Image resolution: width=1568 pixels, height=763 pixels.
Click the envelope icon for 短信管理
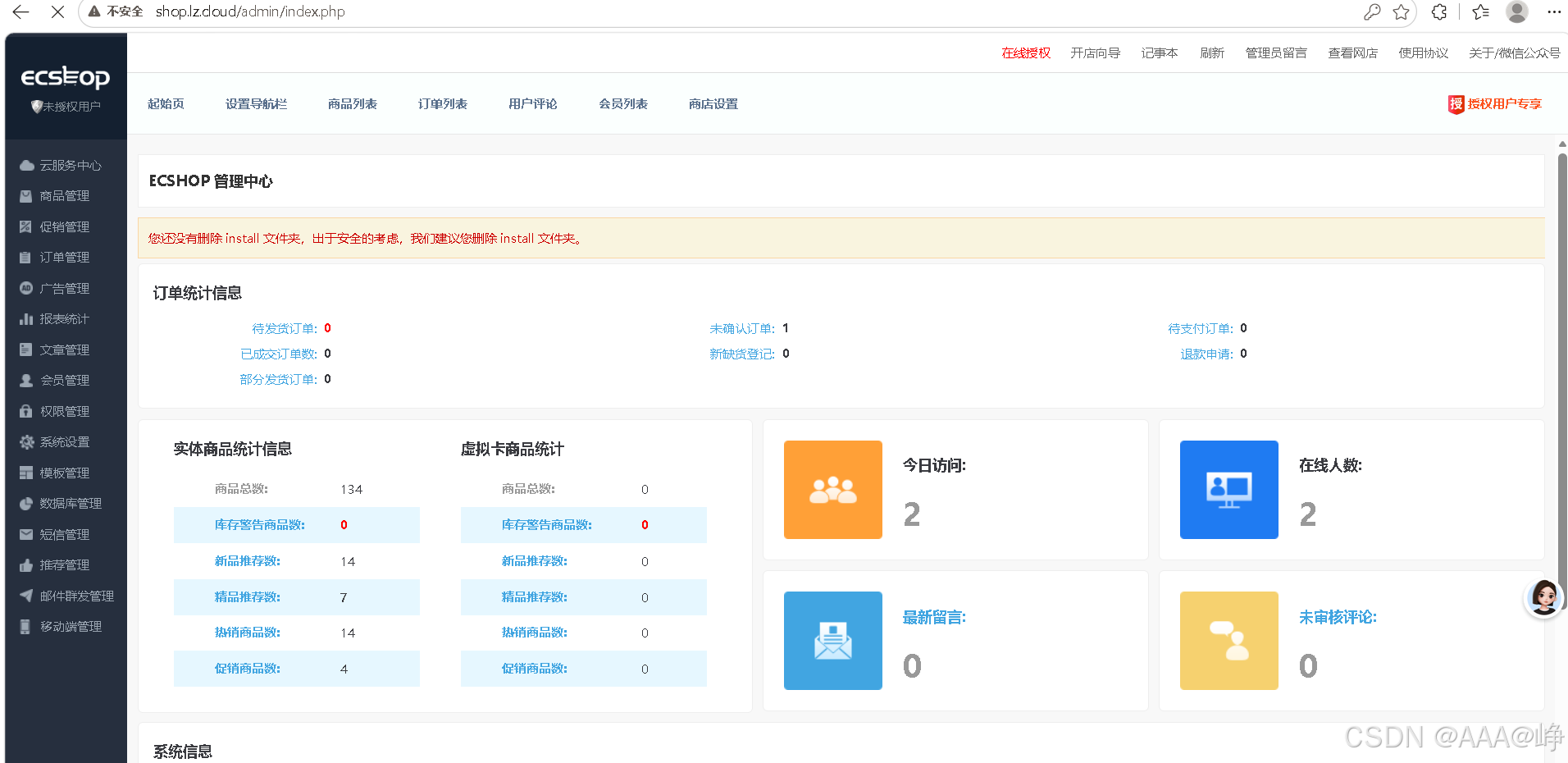click(x=26, y=534)
